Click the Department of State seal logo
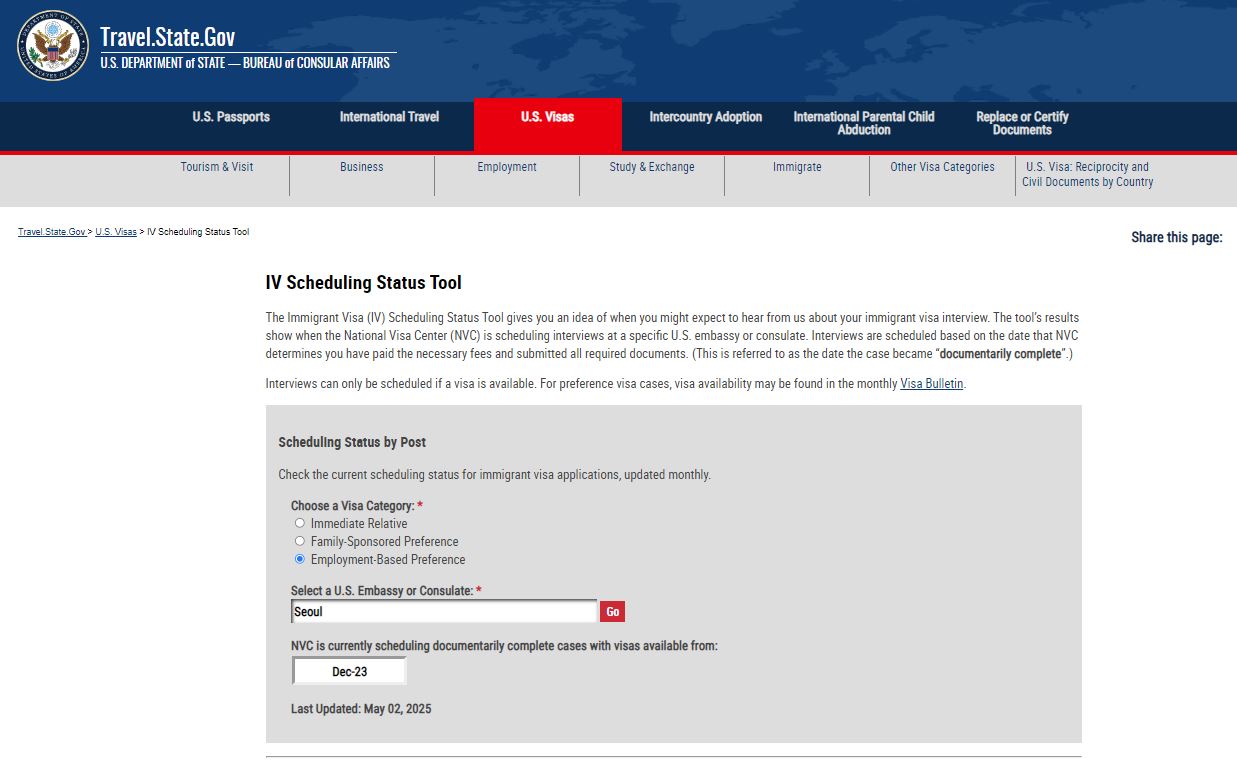This screenshot has width=1237, height=768. (x=52, y=46)
